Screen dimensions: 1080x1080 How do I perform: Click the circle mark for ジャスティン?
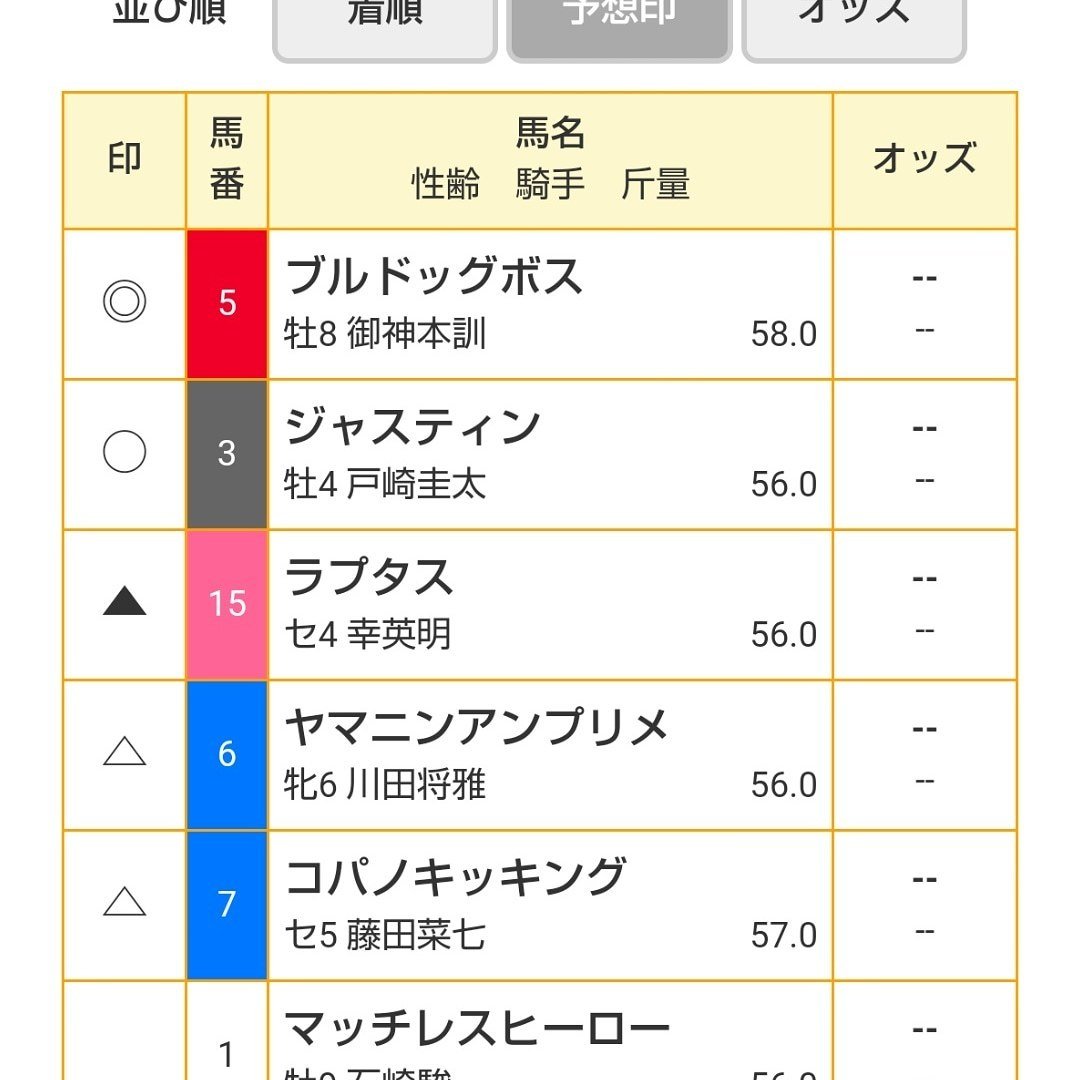point(125,452)
